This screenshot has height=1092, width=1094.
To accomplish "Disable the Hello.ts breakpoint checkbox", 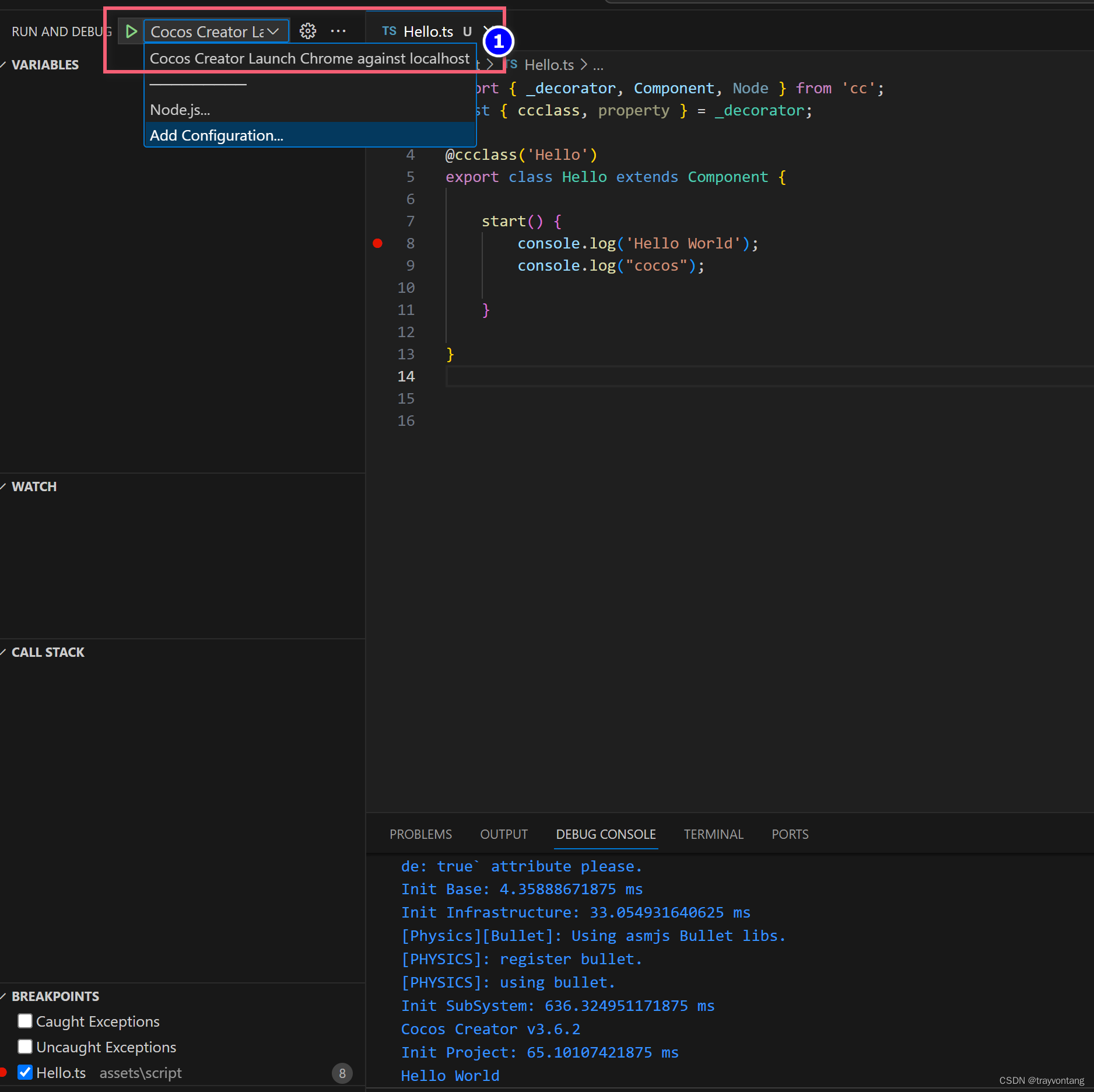I will (25, 1073).
